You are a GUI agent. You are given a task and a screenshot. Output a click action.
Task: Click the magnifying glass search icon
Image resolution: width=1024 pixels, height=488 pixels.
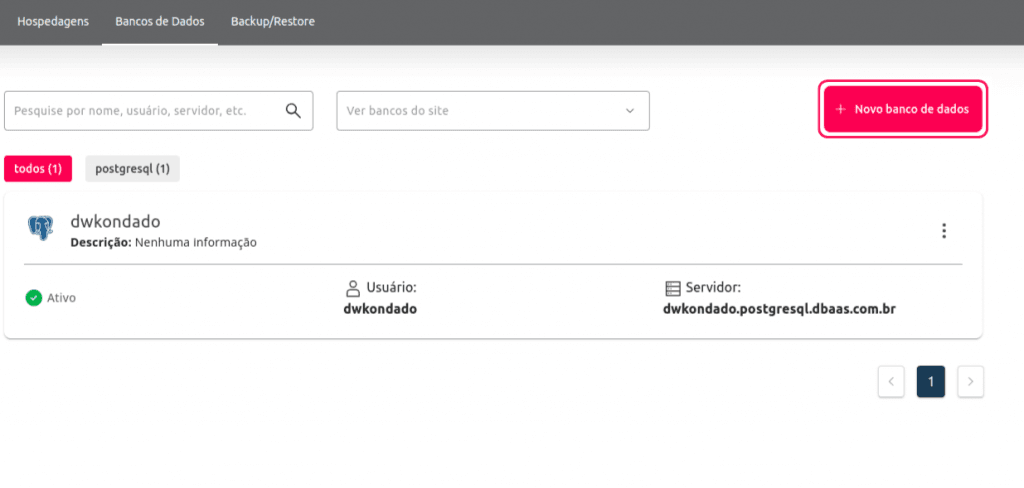tap(293, 111)
